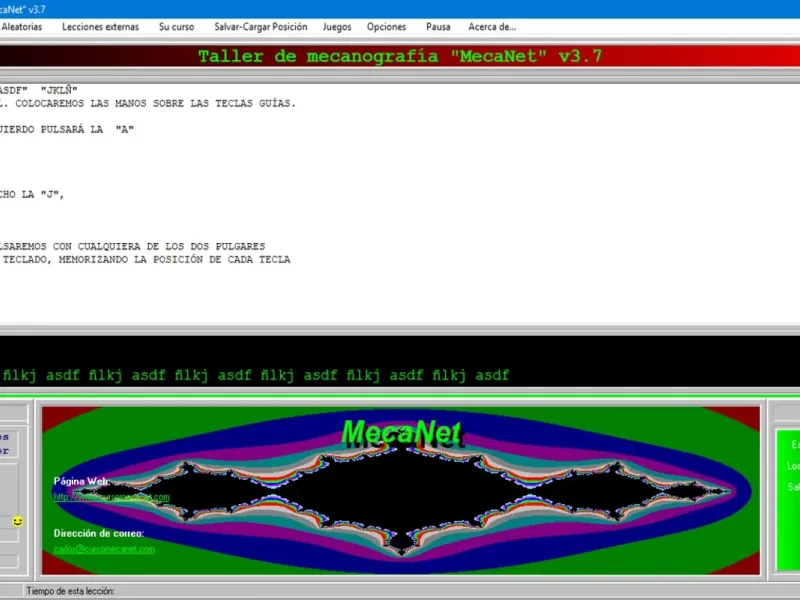800x600 pixels.
Task: Click the line "MEMORIZANDO LA POSICIÓN DE CADA TECLA"
Action: pos(174,259)
